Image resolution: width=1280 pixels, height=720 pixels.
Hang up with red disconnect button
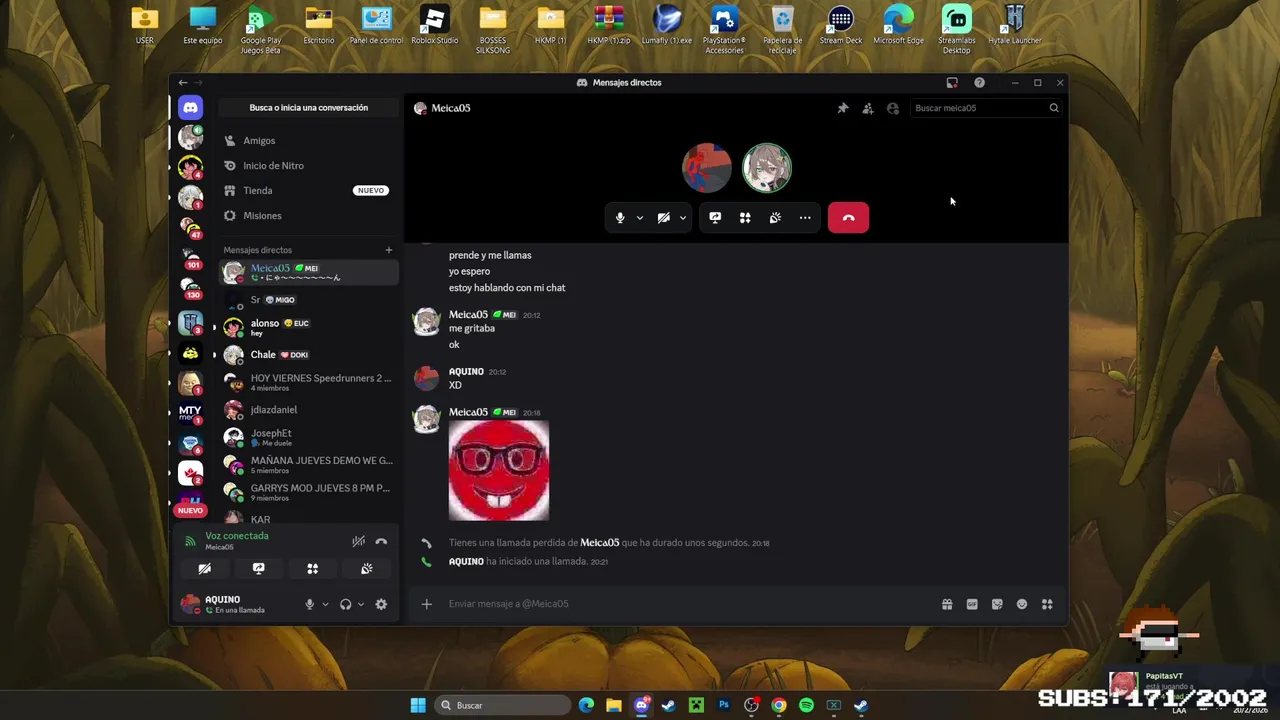[848, 218]
